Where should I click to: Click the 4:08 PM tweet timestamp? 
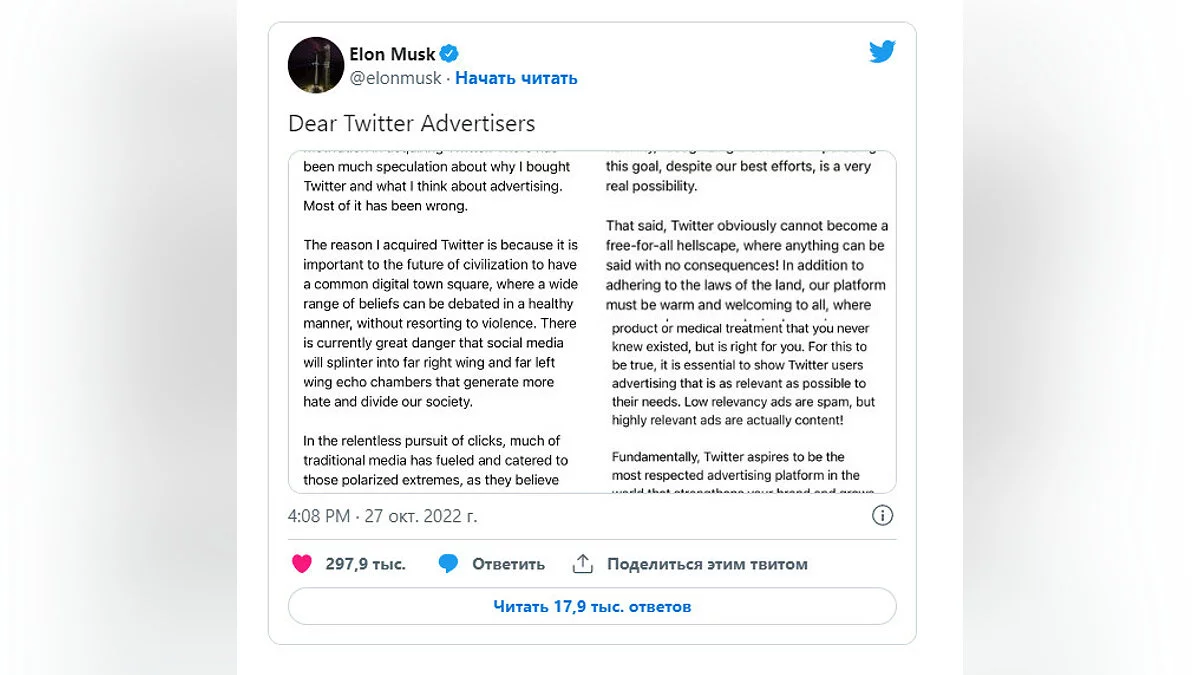[319, 516]
